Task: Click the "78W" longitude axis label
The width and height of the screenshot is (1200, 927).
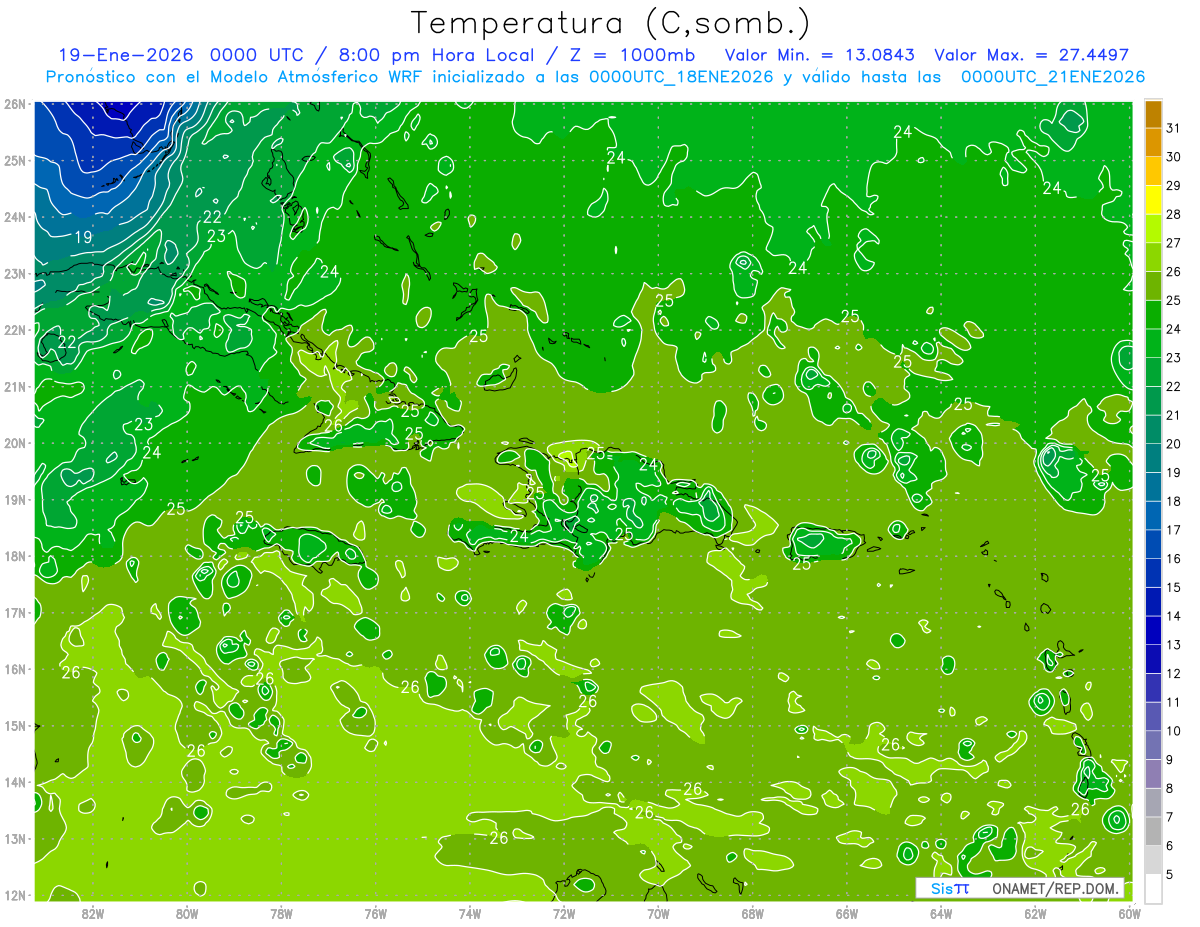Action: point(281,912)
